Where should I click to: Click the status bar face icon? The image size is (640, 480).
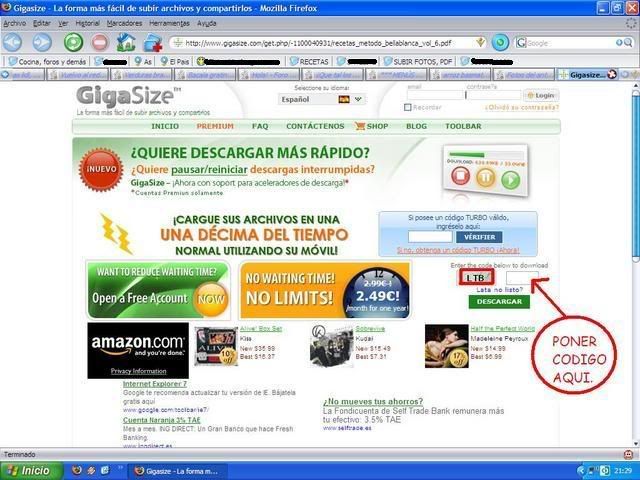[x=629, y=454]
